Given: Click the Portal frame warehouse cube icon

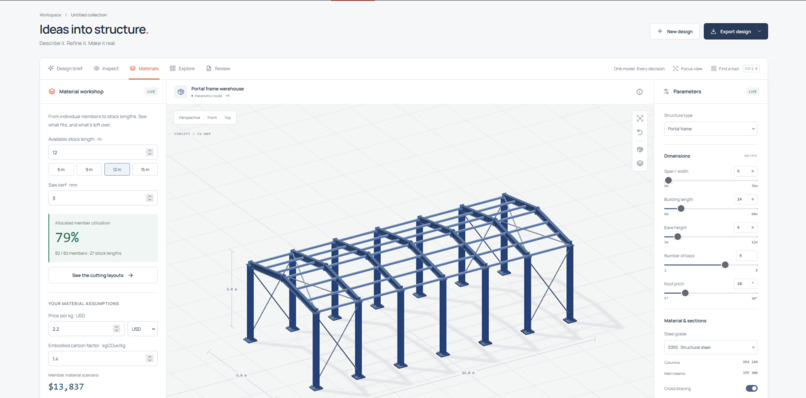Looking at the screenshot, I should 180,92.
